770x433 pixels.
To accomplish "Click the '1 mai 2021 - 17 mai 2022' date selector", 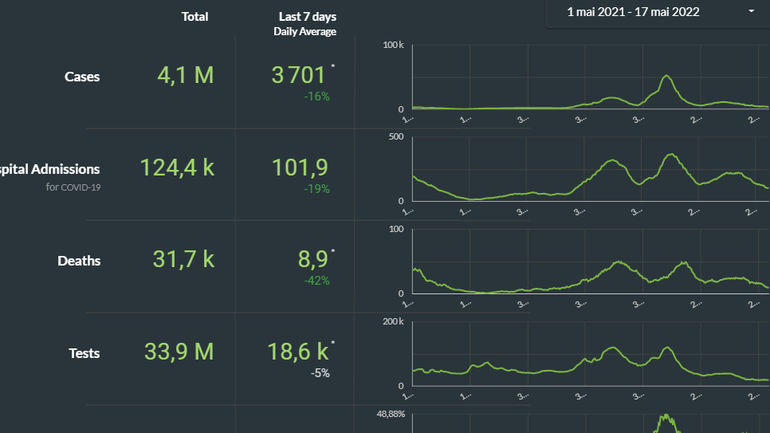I will point(633,12).
